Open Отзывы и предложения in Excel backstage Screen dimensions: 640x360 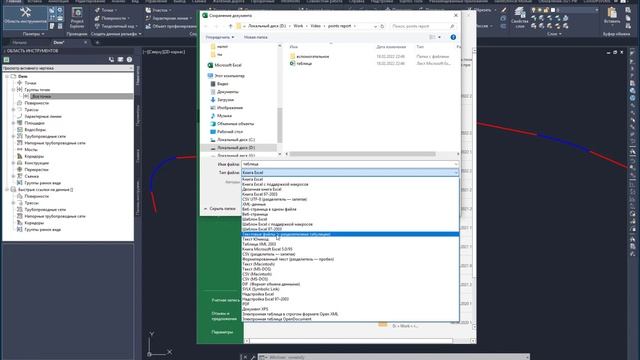coord(224,316)
